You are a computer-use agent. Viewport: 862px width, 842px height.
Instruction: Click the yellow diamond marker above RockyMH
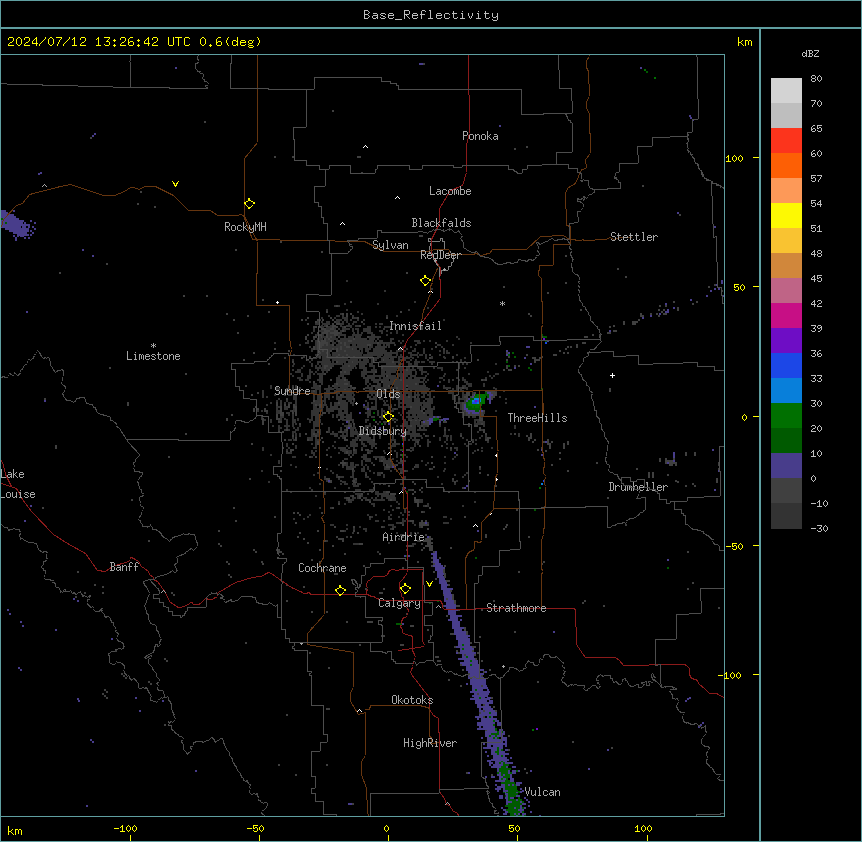coord(249,204)
